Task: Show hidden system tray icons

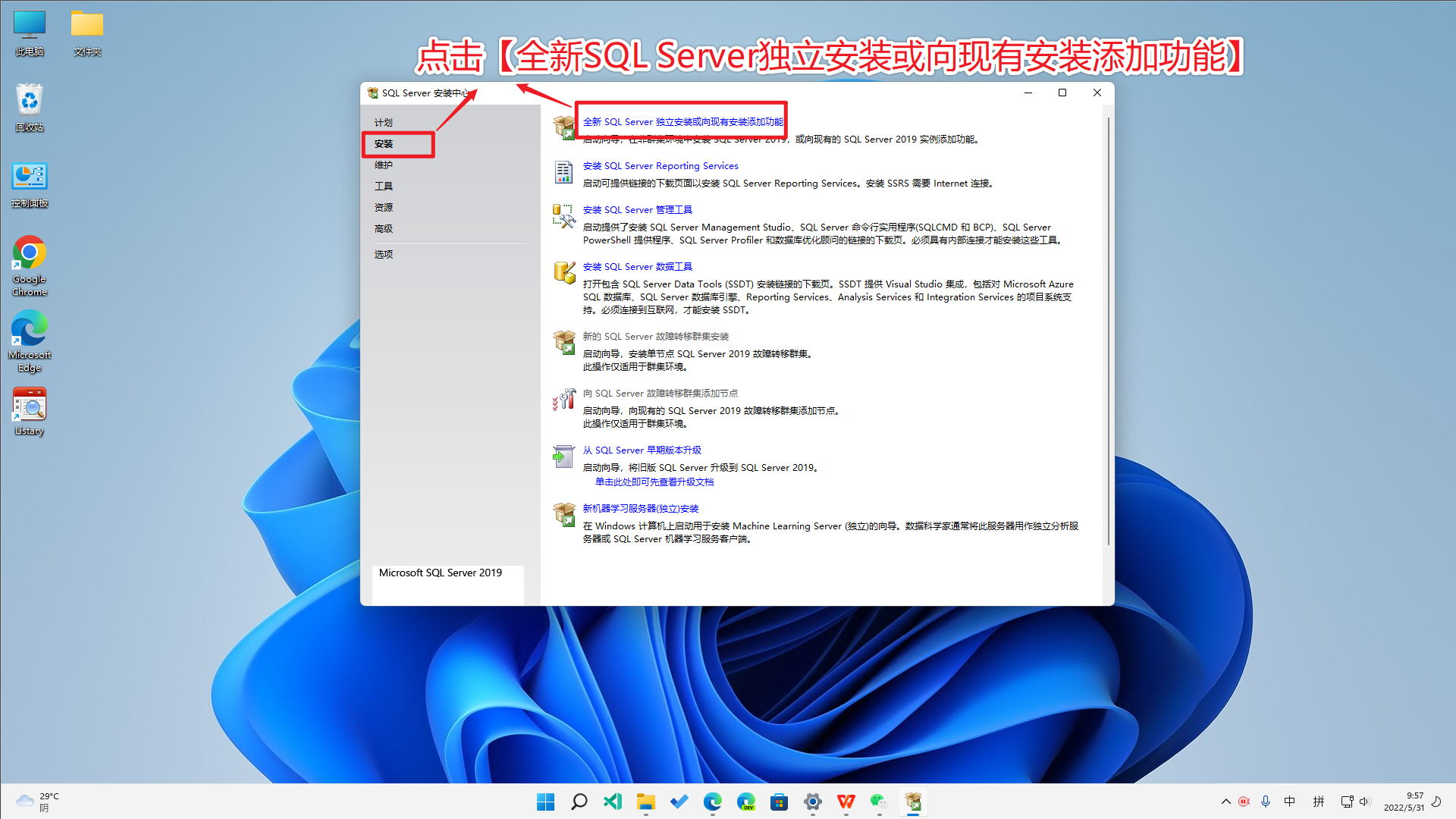Action: (x=1225, y=802)
